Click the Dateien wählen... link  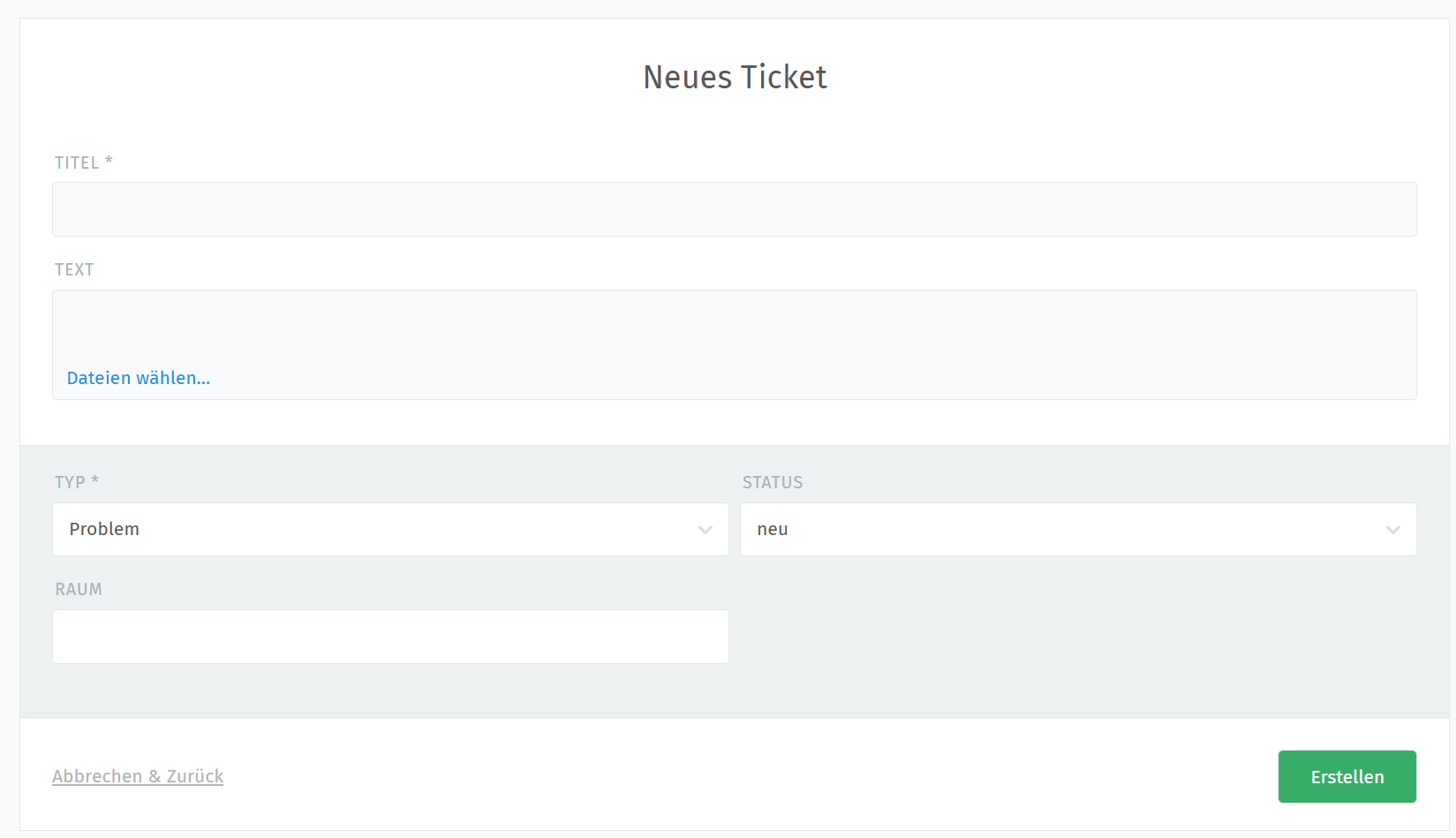[139, 378]
